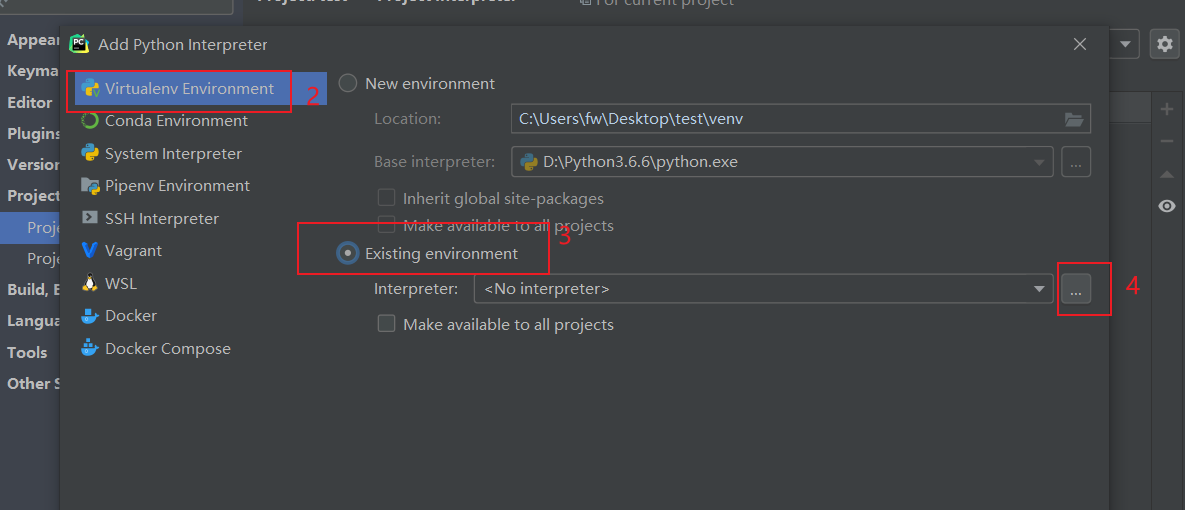Image resolution: width=1185 pixels, height=510 pixels.
Task: Select the Existing environment radio button
Action: (348, 253)
